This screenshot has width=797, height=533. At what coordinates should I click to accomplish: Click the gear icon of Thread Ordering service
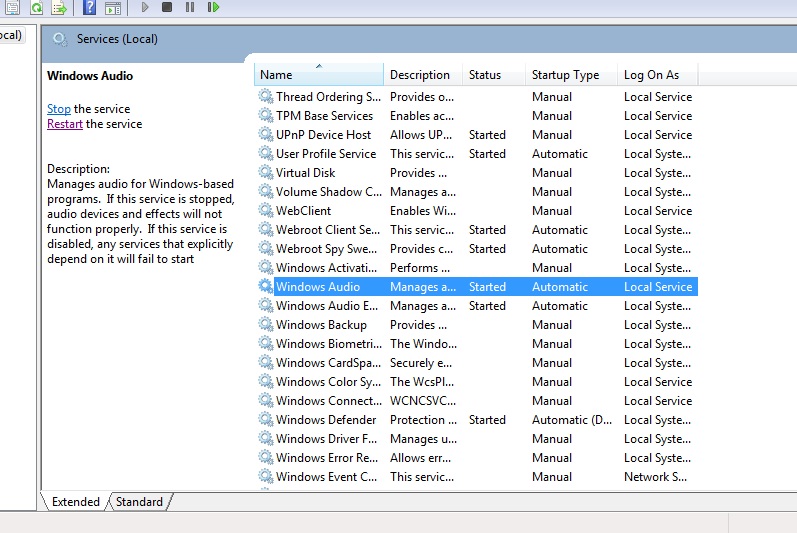pyautogui.click(x=265, y=96)
